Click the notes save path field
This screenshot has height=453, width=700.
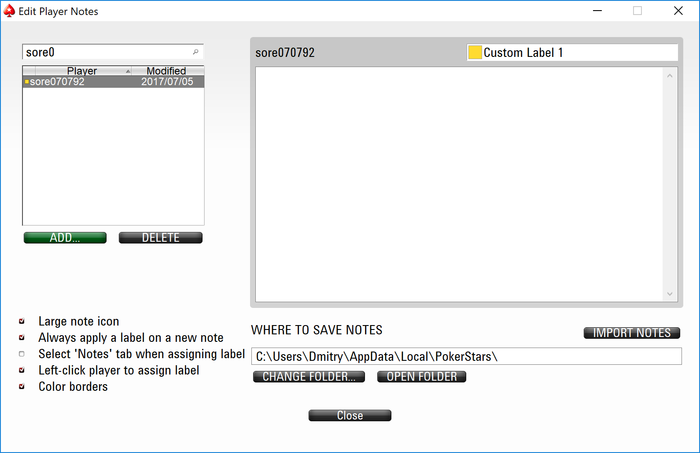click(x=466, y=356)
